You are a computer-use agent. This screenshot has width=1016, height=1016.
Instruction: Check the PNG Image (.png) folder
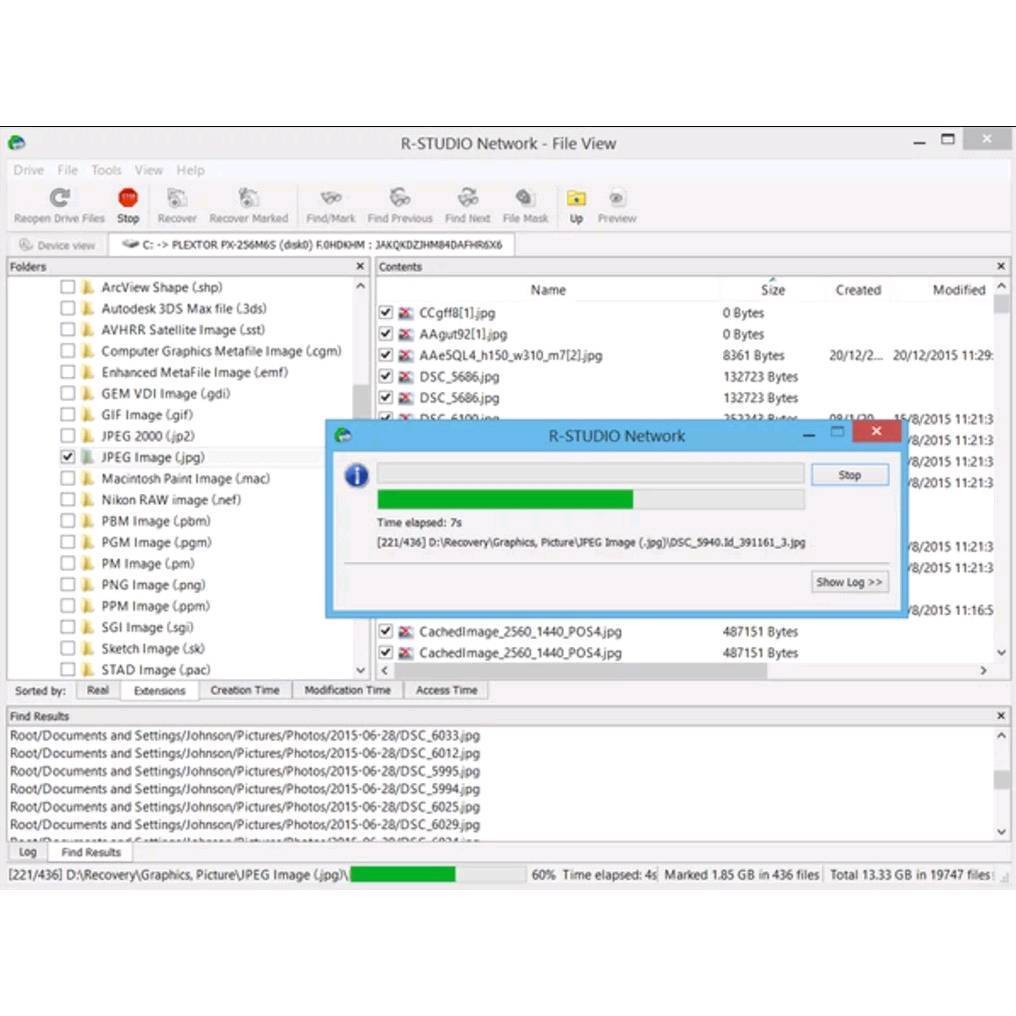pos(68,584)
